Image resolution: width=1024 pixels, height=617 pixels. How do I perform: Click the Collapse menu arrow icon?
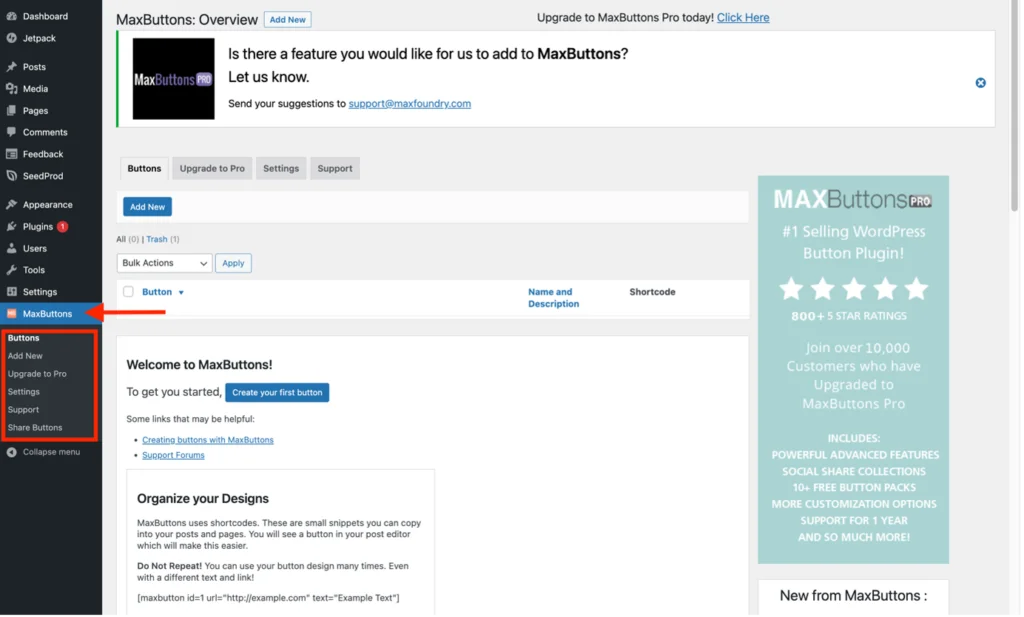[x=11, y=452]
